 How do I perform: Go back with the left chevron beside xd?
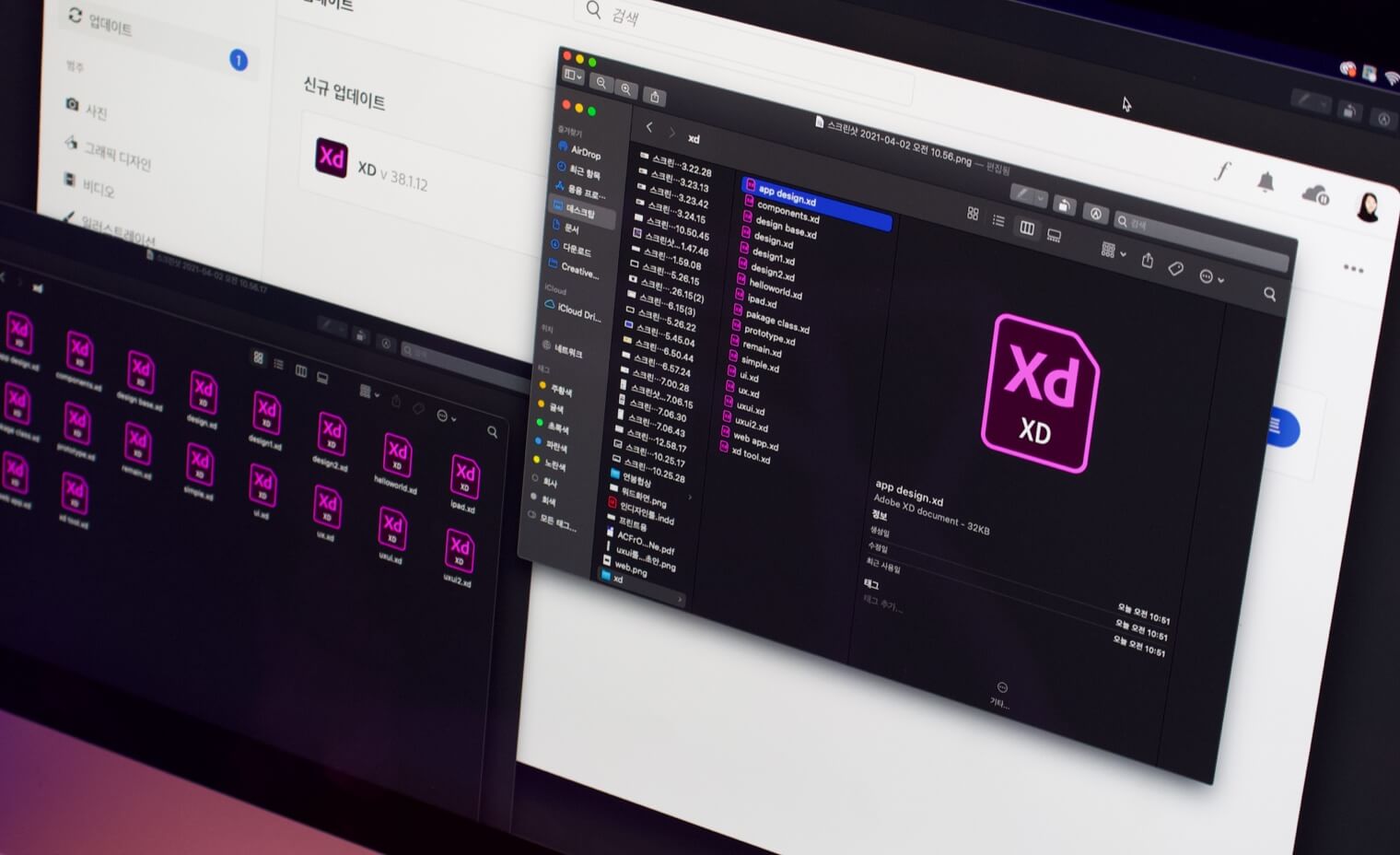click(649, 127)
